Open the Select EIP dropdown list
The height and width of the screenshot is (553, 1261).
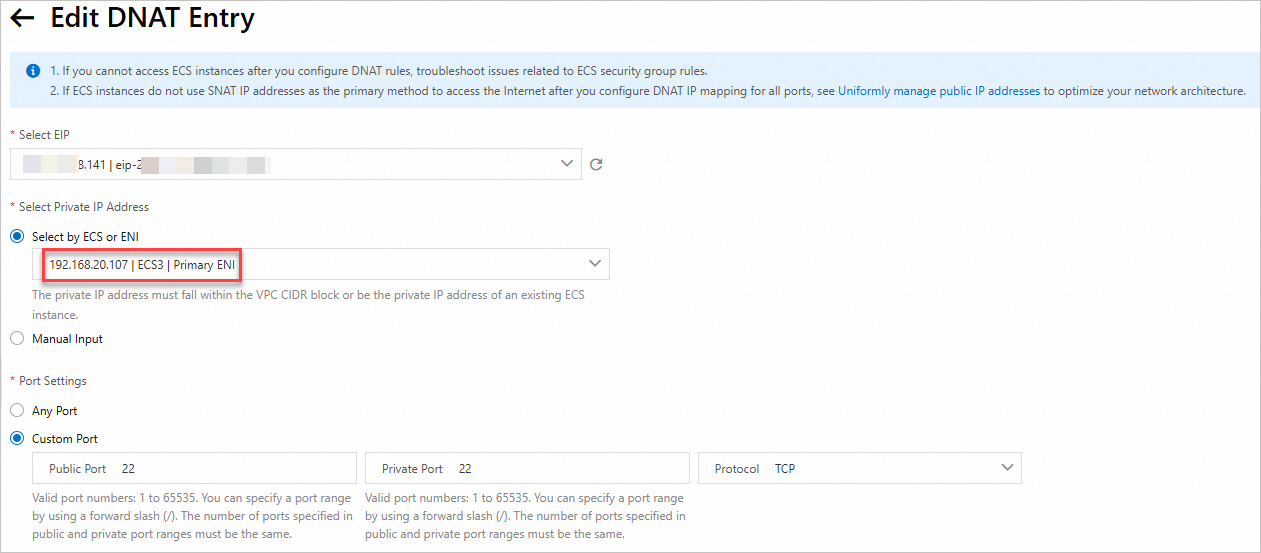pos(295,164)
